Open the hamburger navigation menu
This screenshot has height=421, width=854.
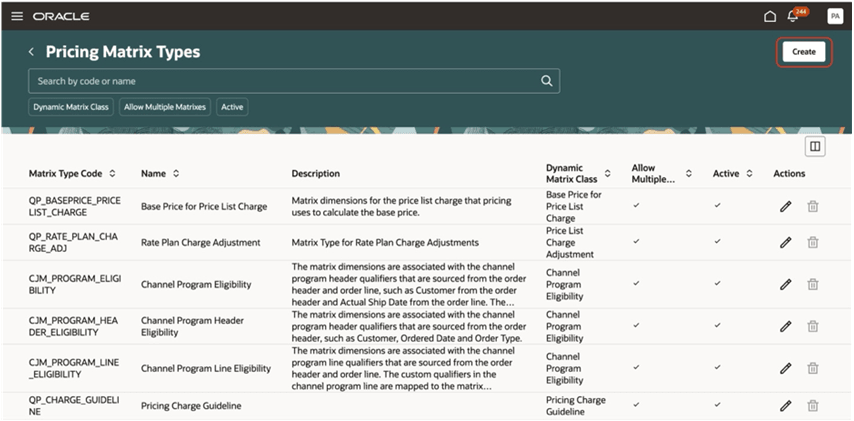tap(17, 16)
